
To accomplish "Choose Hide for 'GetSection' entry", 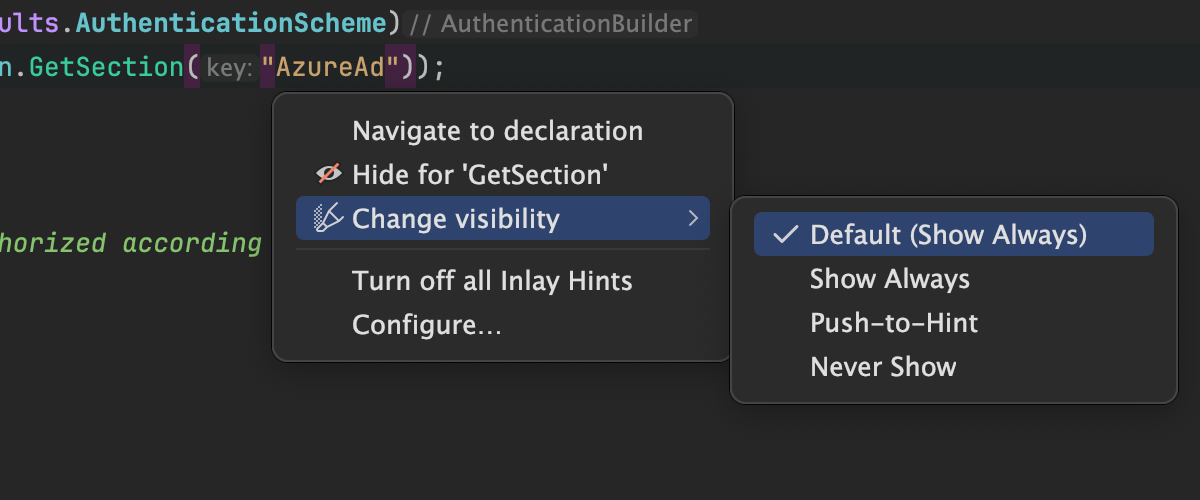I will [x=480, y=174].
